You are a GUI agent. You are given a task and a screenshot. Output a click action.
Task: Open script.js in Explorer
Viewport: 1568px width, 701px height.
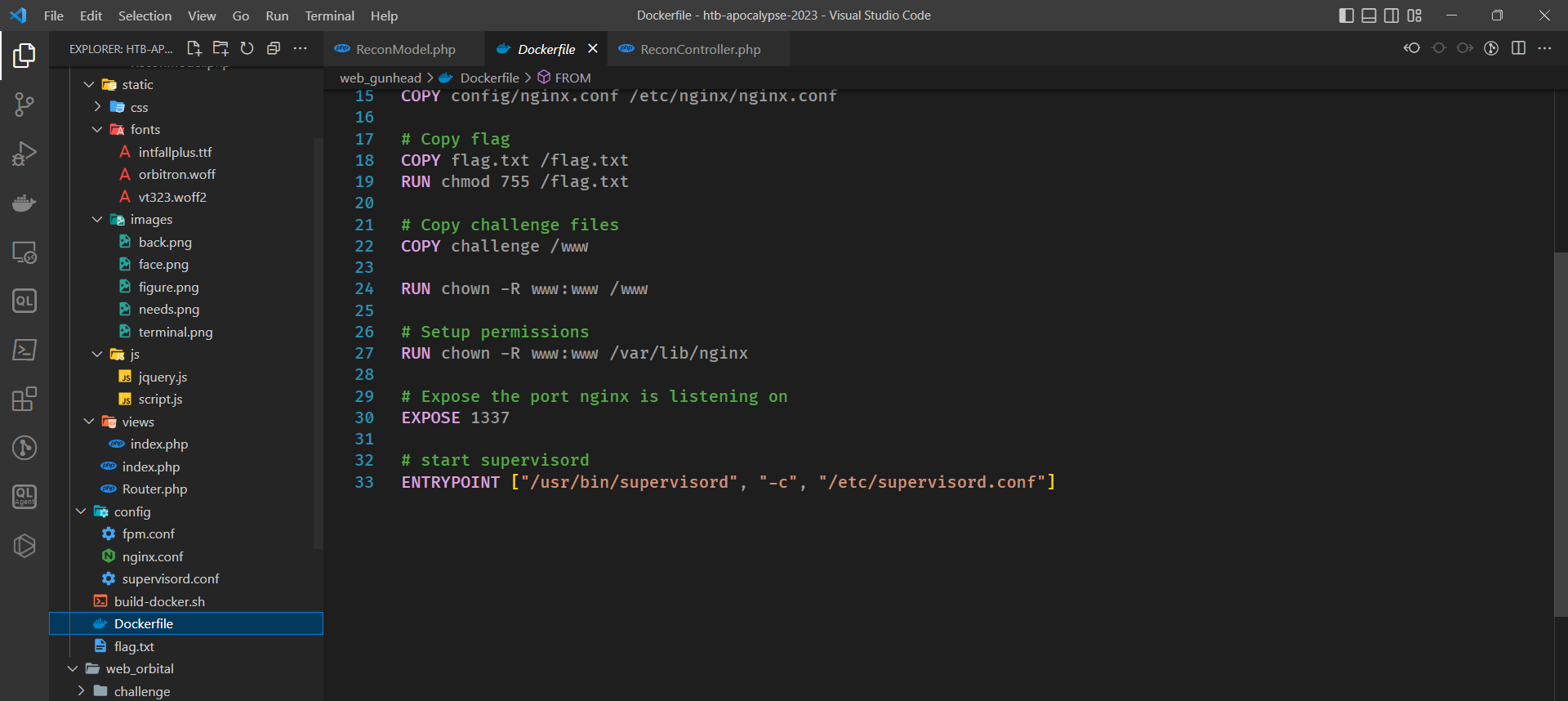pos(160,399)
